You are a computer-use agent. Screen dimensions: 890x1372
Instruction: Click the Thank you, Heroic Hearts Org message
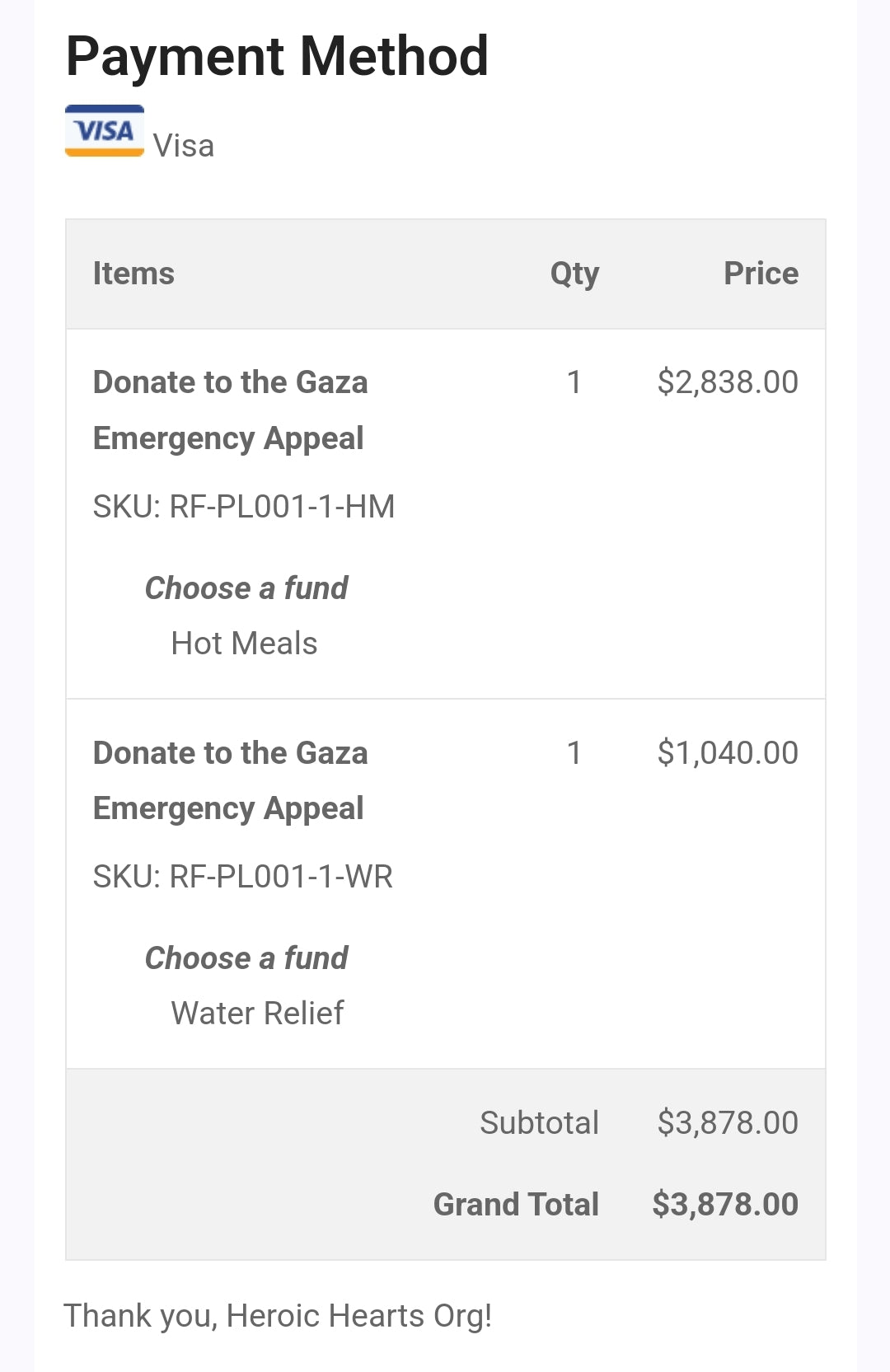(x=278, y=1316)
